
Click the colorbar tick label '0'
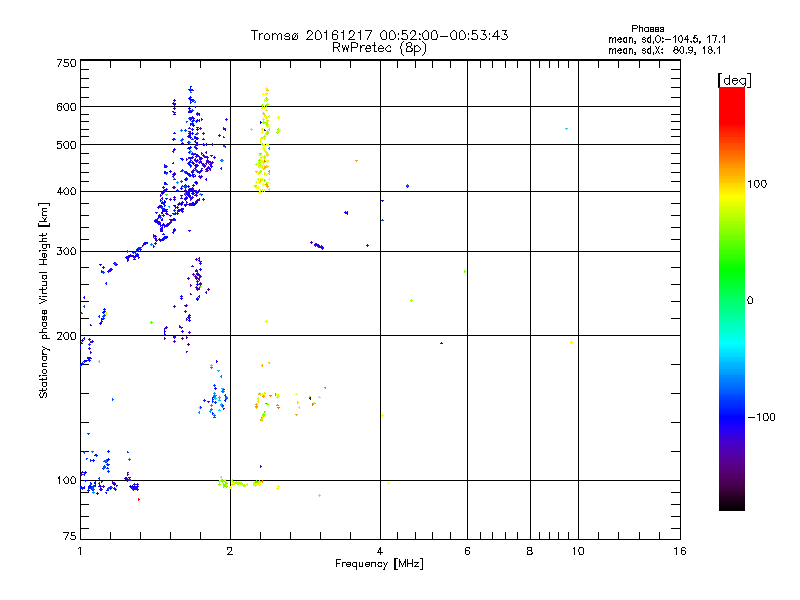pos(750,301)
